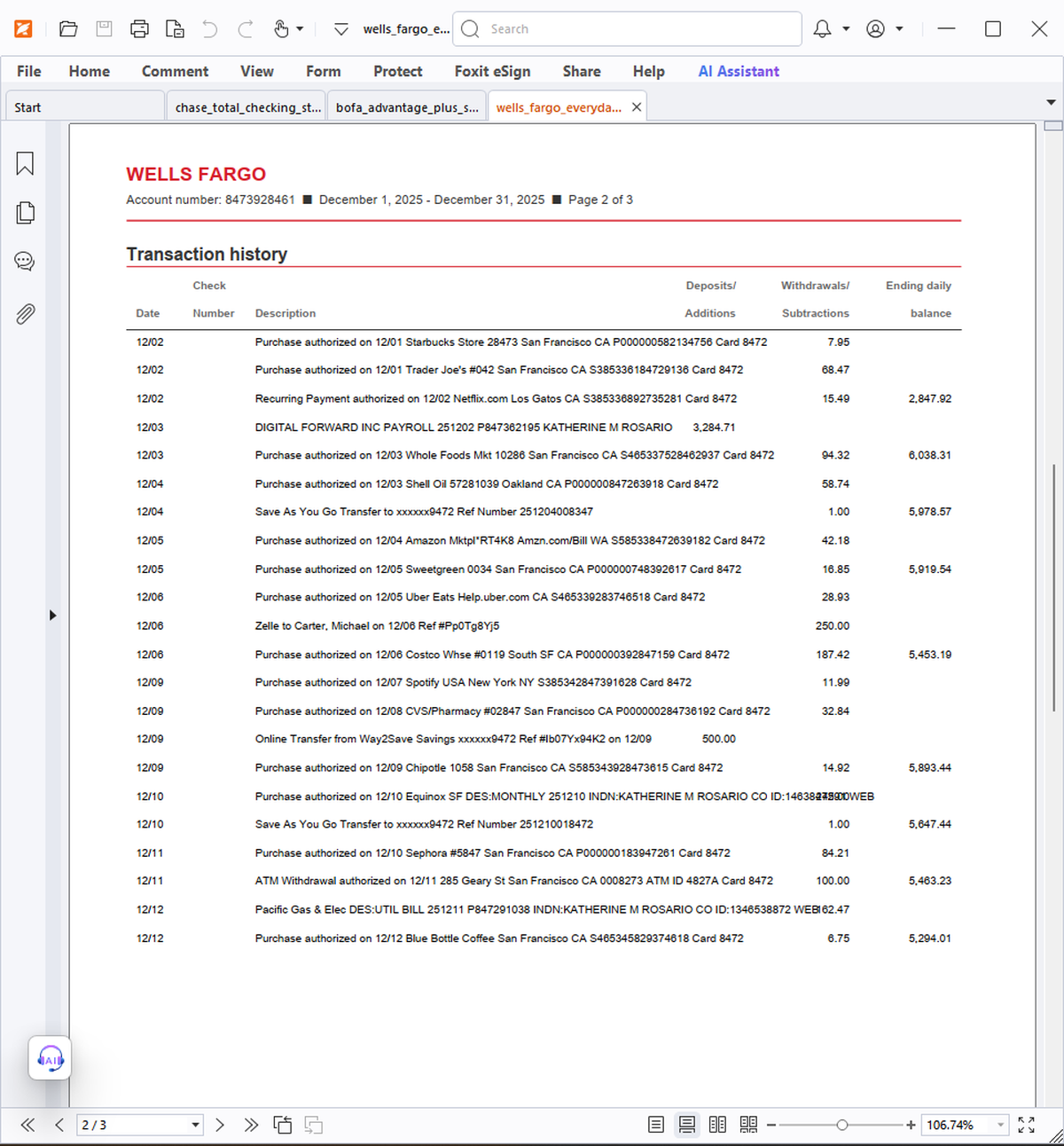Open the Form ribbon tab
The width and height of the screenshot is (1064, 1146).
click(x=324, y=71)
